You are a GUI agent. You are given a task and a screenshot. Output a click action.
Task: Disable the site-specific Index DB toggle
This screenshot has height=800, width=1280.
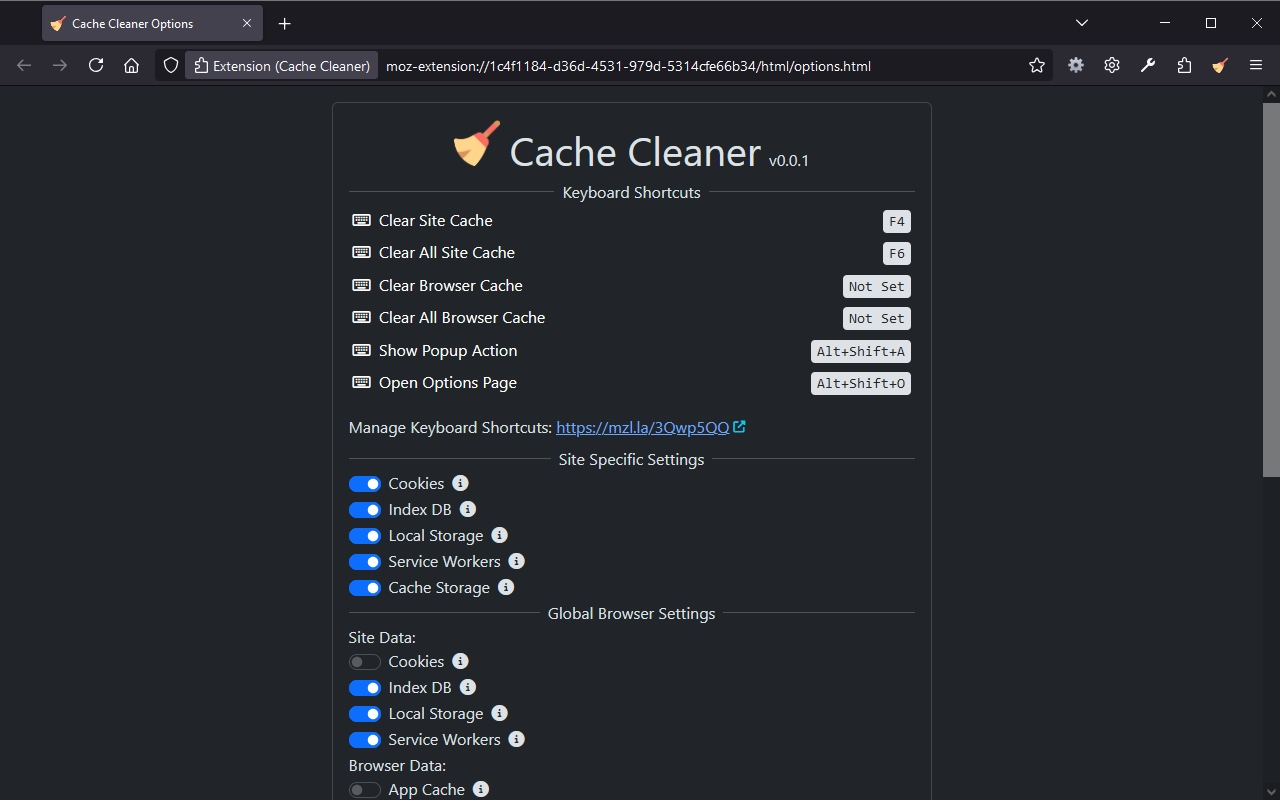tap(365, 510)
